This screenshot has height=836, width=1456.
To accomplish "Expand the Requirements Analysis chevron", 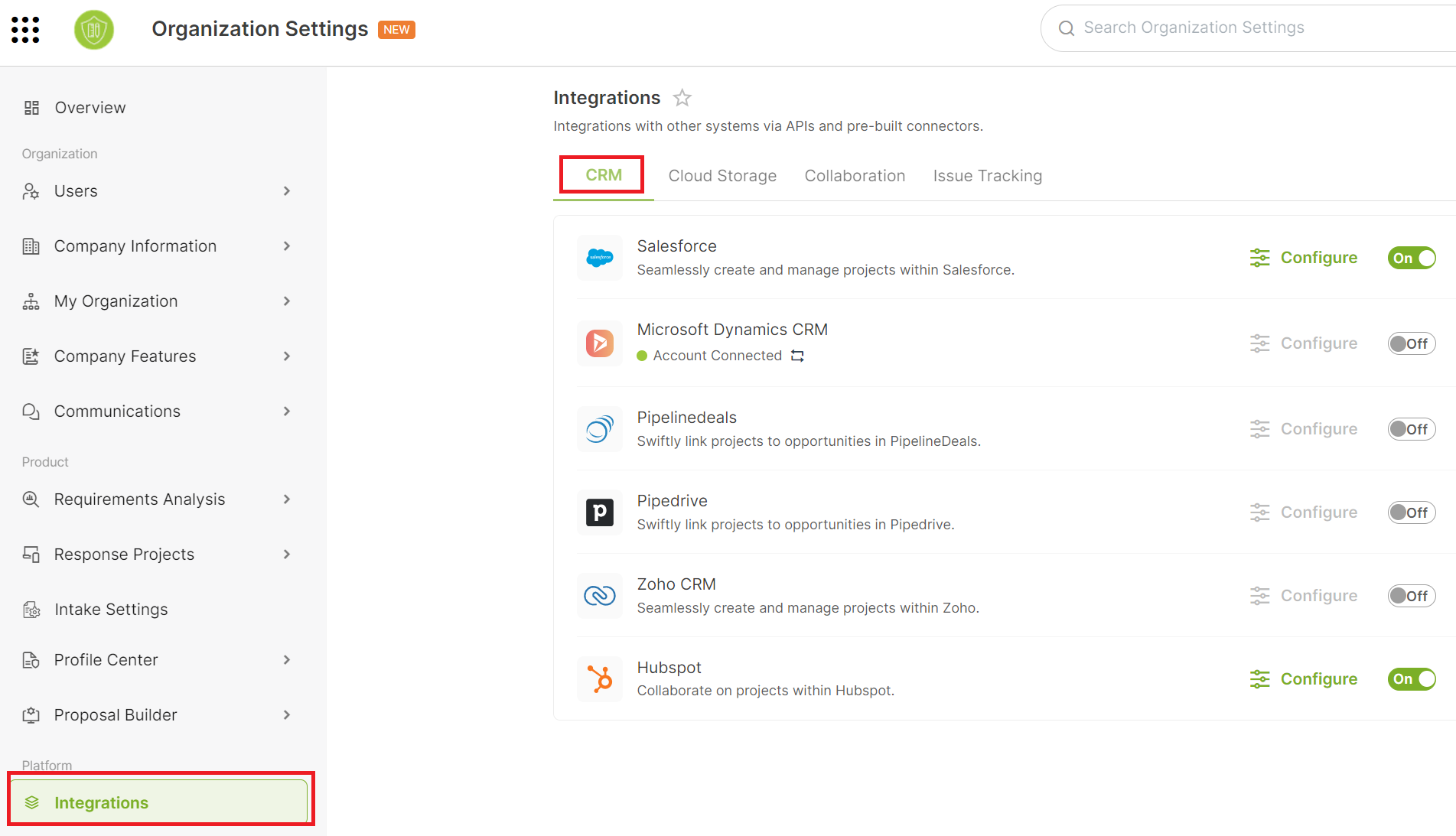I will tap(287, 499).
